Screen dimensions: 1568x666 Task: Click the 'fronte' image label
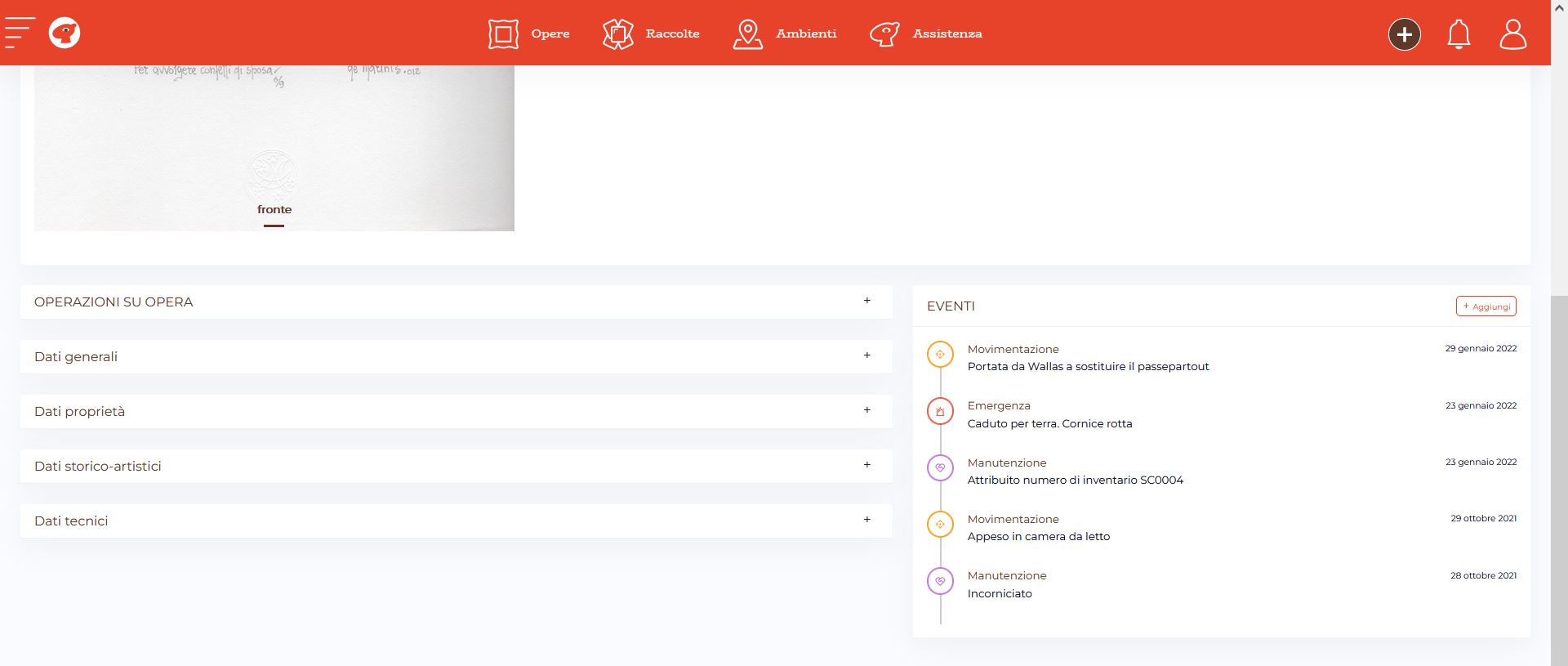[274, 210]
